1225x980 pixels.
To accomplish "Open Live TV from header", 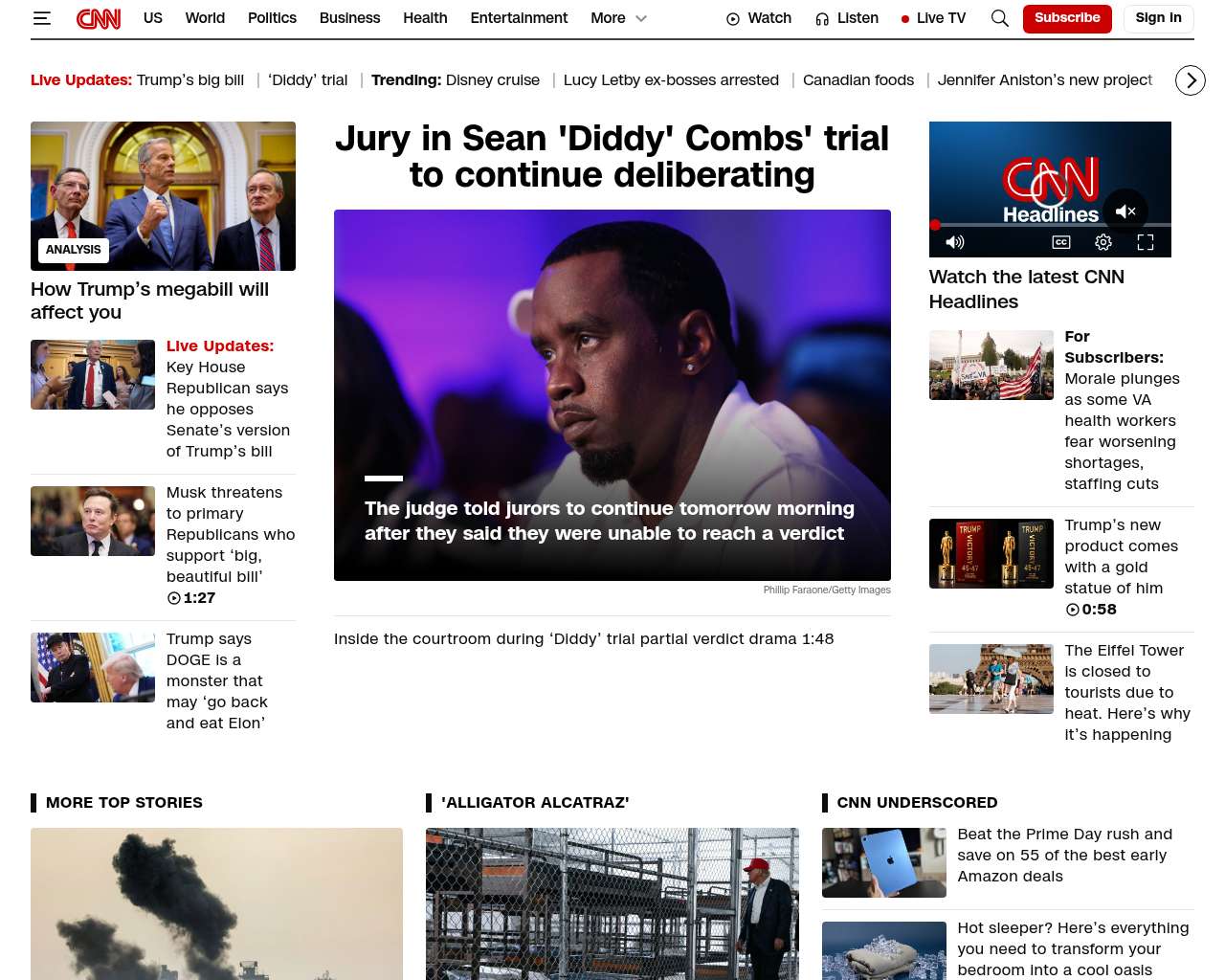I will (933, 18).
